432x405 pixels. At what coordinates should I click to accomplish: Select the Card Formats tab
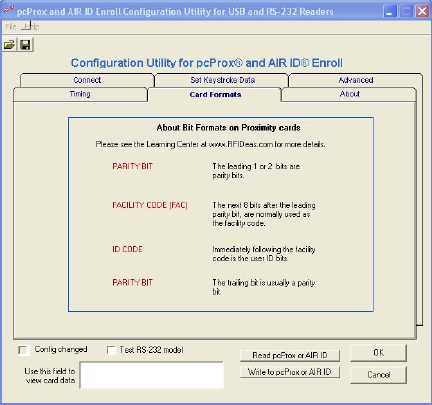click(215, 95)
